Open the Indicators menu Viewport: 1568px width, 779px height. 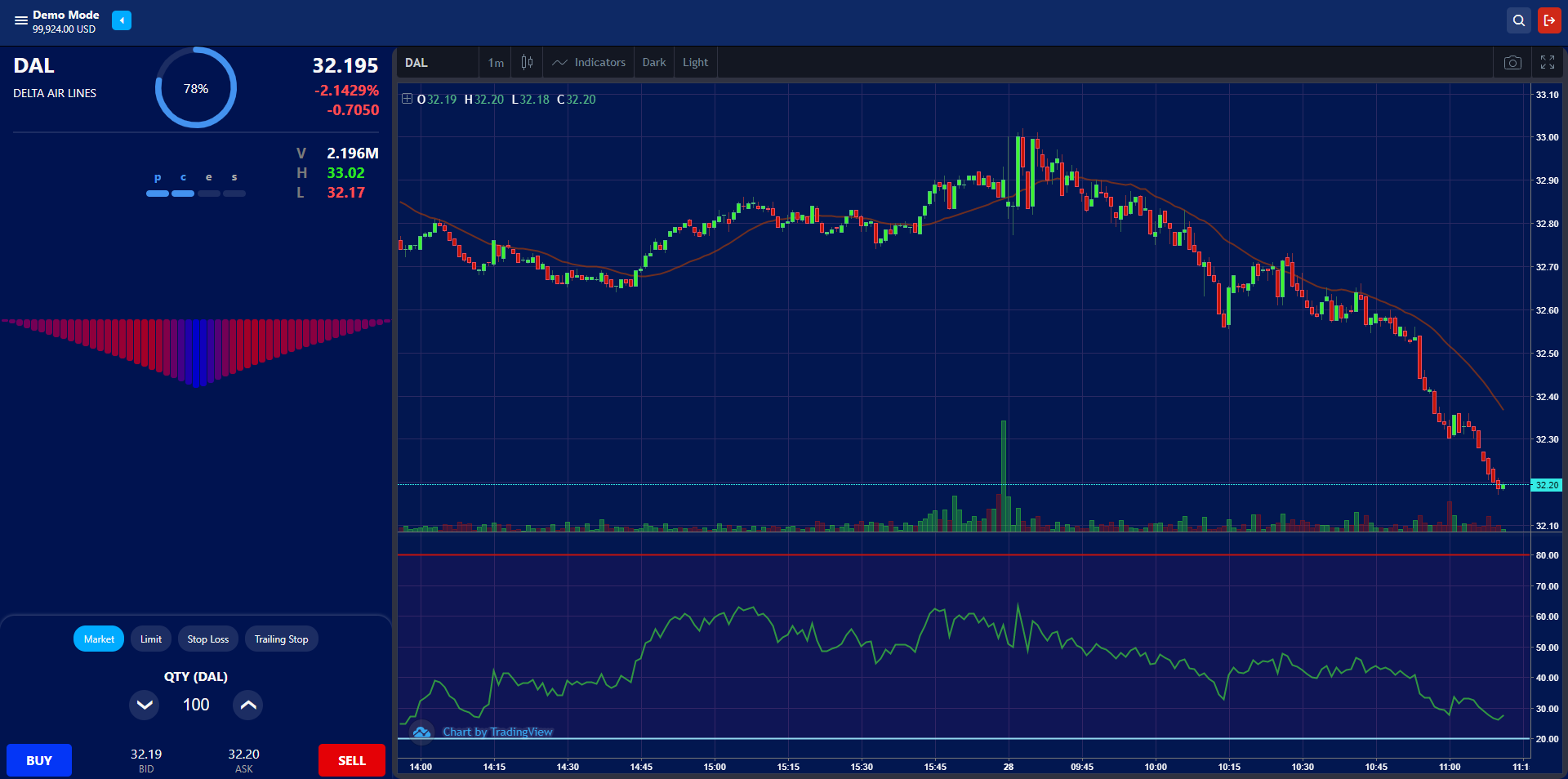click(589, 62)
